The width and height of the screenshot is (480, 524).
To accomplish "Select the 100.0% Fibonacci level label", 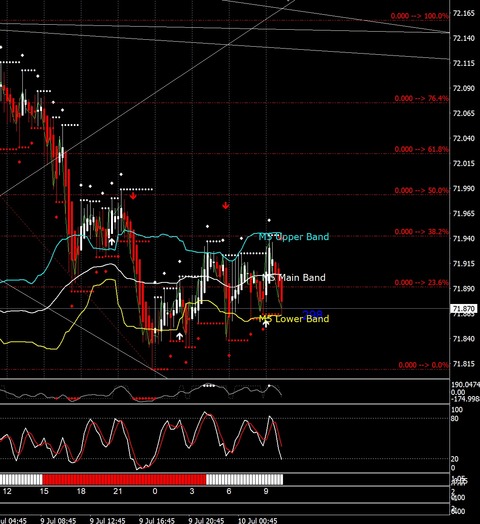I will click(419, 16).
